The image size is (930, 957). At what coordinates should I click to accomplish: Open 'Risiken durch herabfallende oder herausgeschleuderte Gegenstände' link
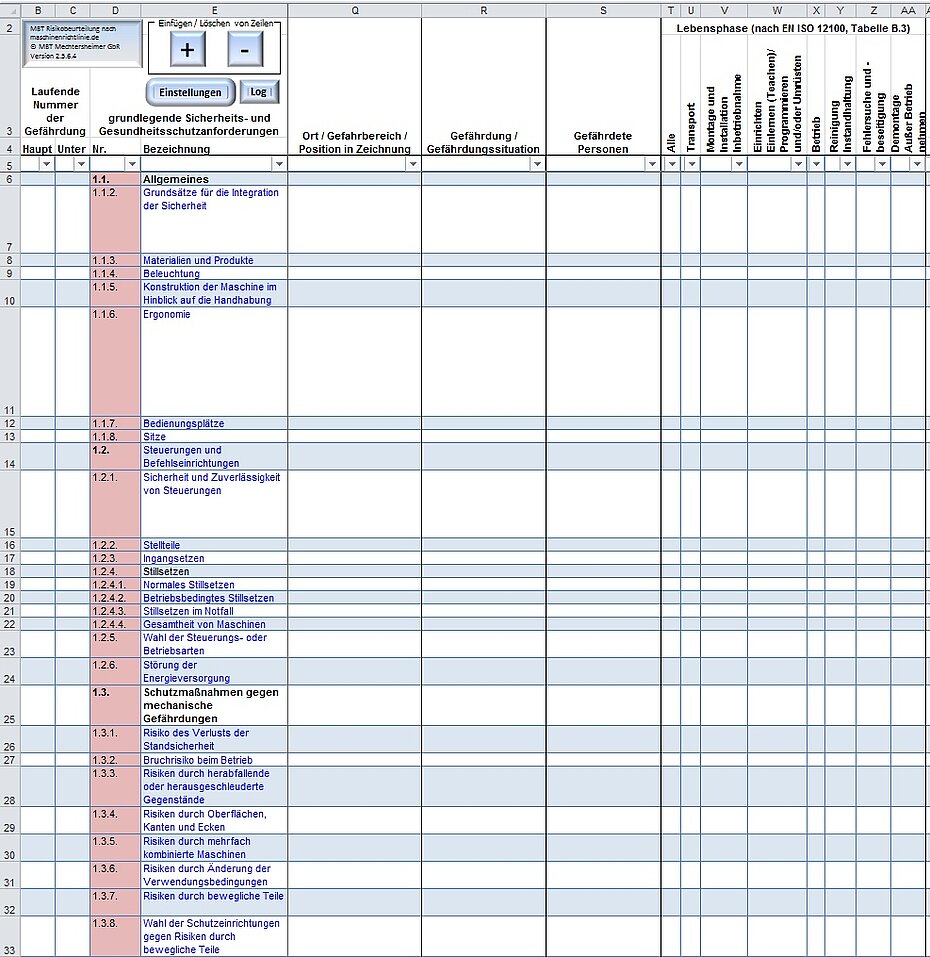pyautogui.click(x=206, y=786)
